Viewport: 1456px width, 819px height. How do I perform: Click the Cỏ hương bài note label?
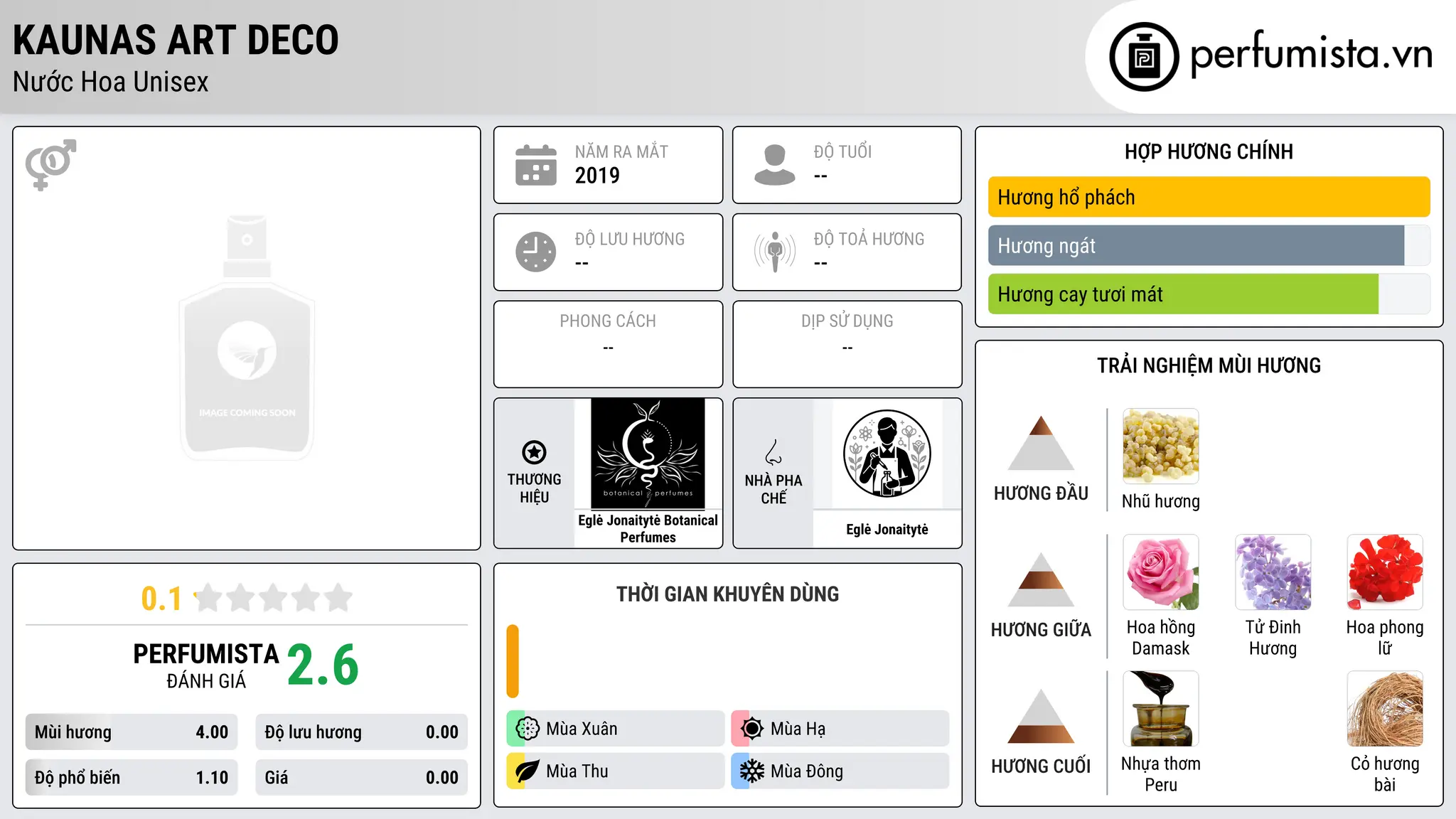tap(1385, 774)
